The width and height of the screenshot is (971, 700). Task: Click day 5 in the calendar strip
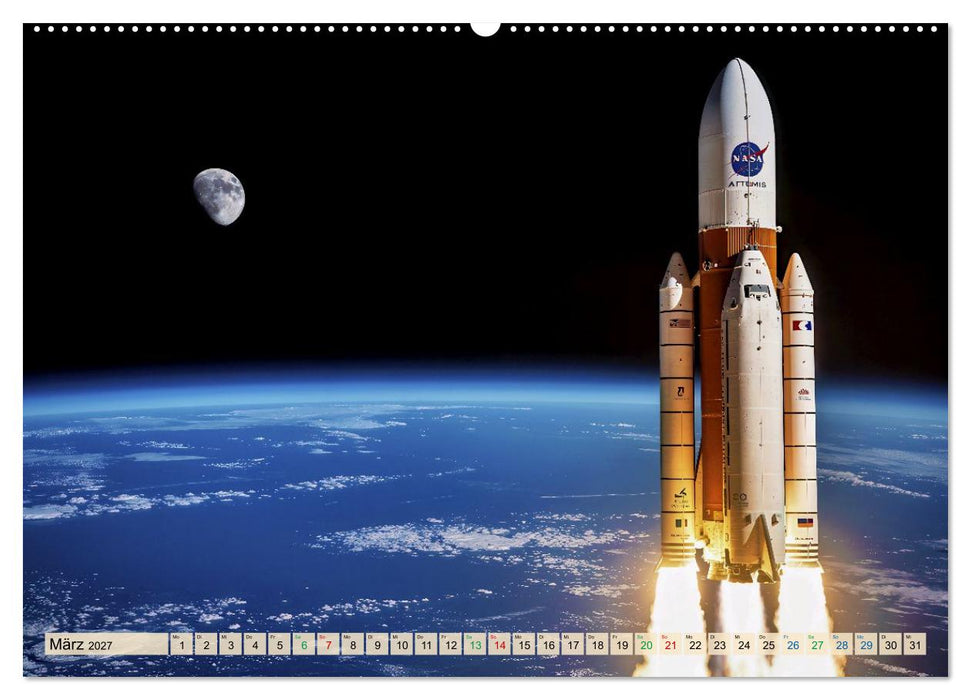click(x=279, y=644)
